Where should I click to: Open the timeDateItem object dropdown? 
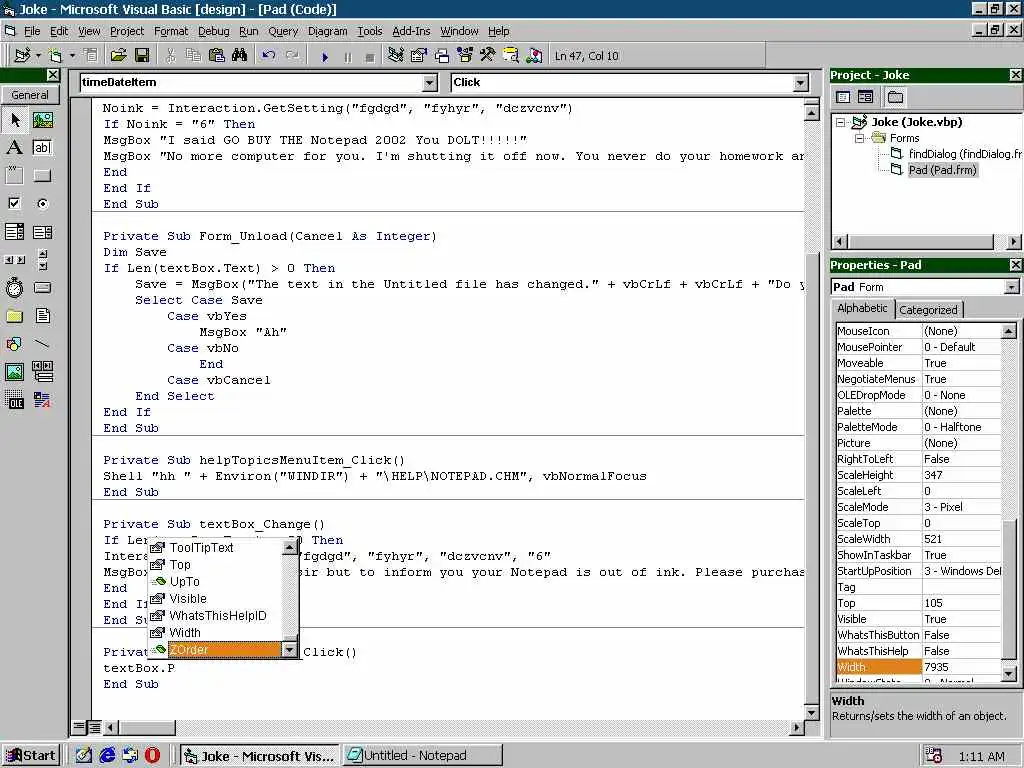point(429,83)
